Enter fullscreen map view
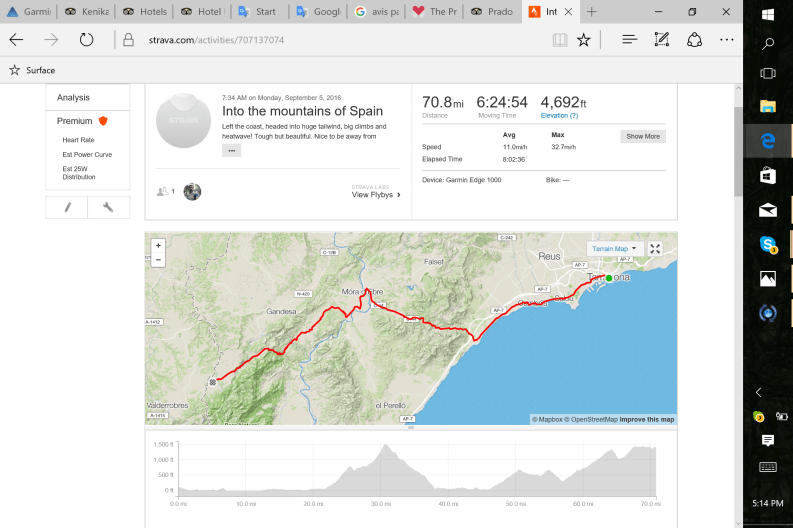 pos(655,249)
